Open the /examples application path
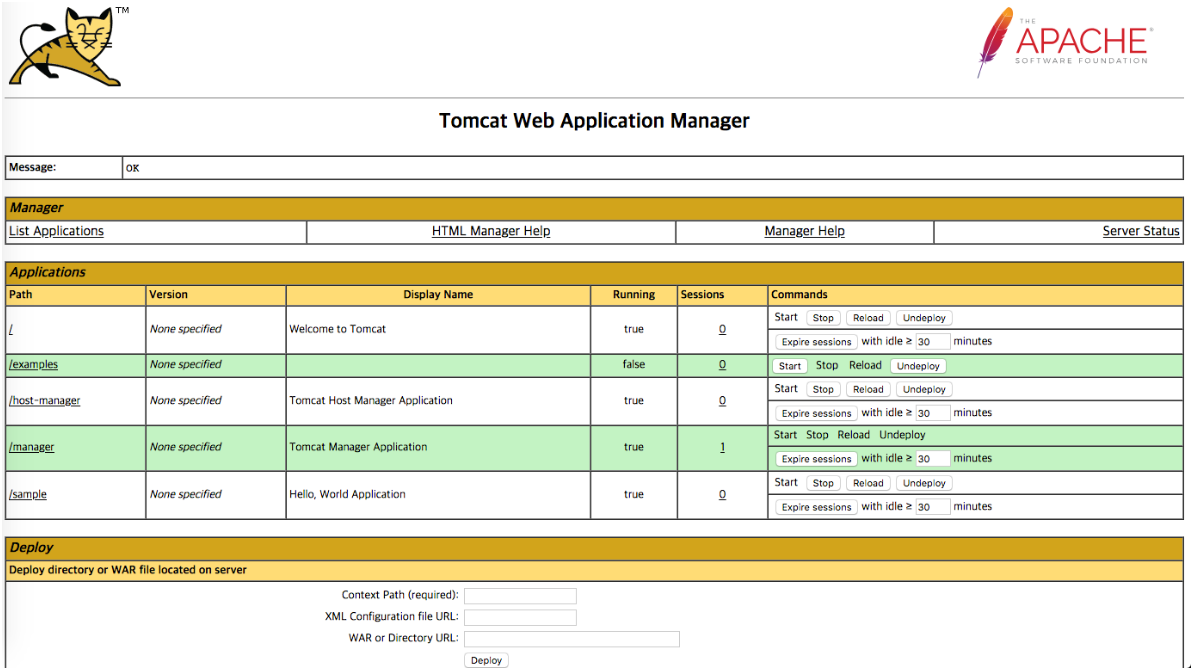 point(33,364)
